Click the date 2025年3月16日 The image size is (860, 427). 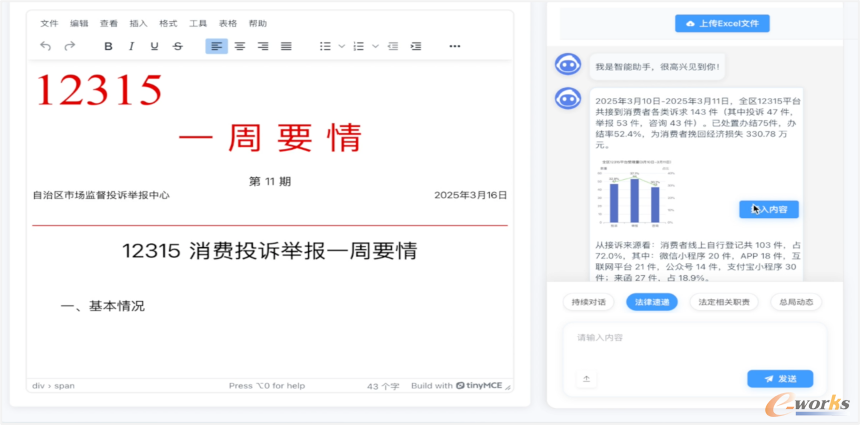pyautogui.click(x=471, y=195)
